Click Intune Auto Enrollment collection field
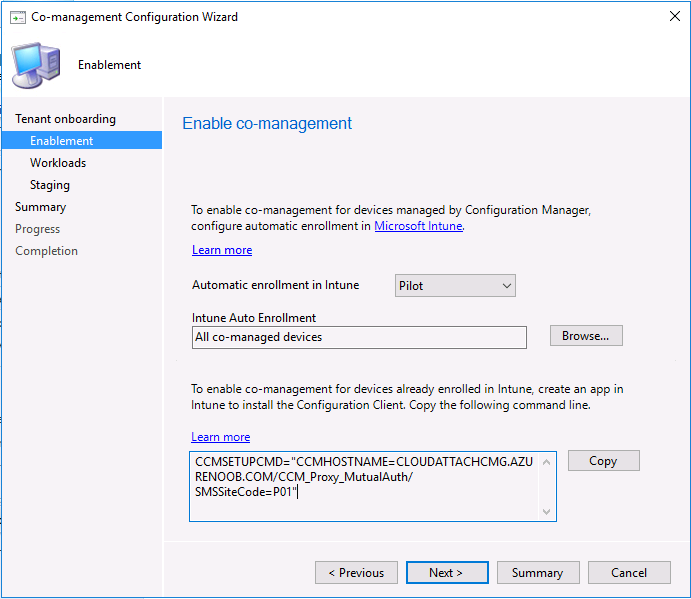 pyautogui.click(x=359, y=337)
